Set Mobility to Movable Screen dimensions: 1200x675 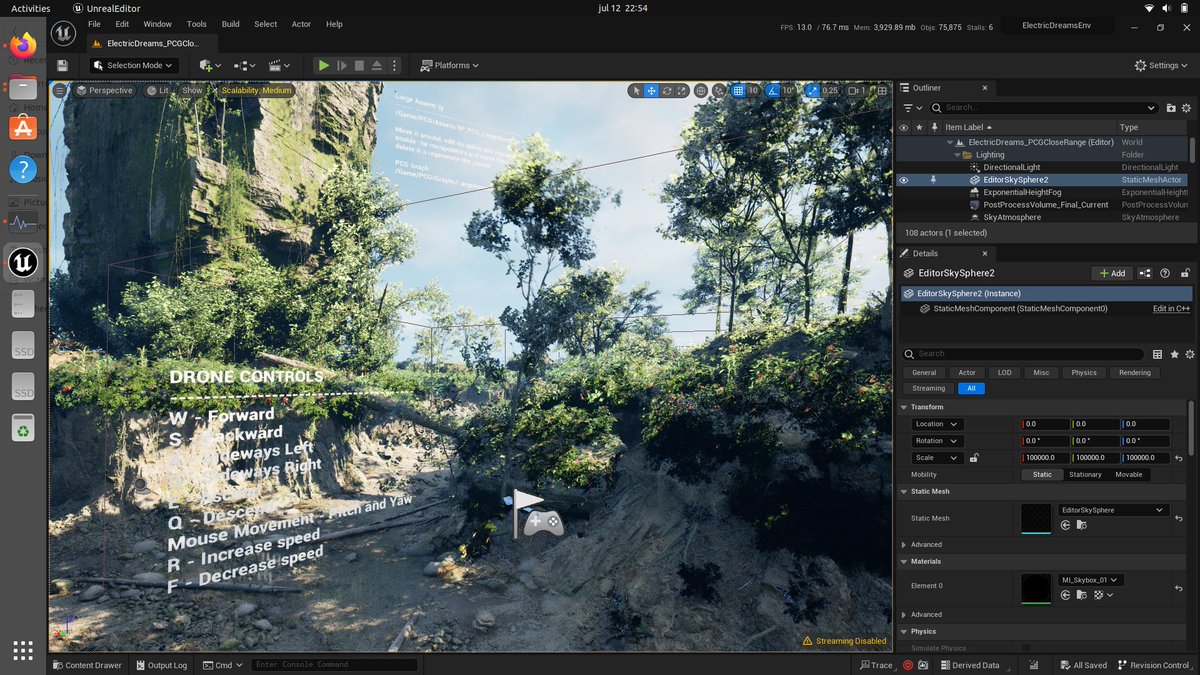(1129, 475)
